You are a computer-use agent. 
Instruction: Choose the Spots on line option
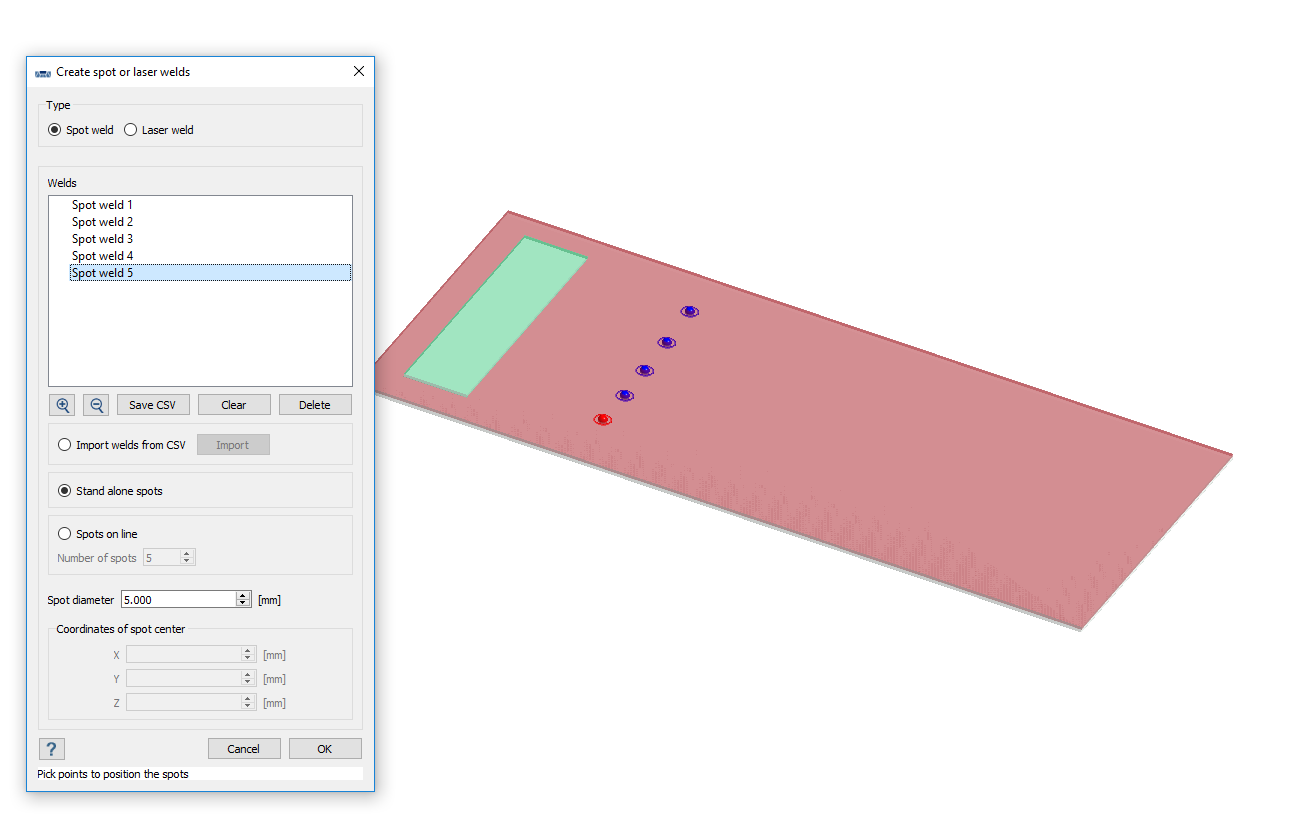click(x=65, y=534)
